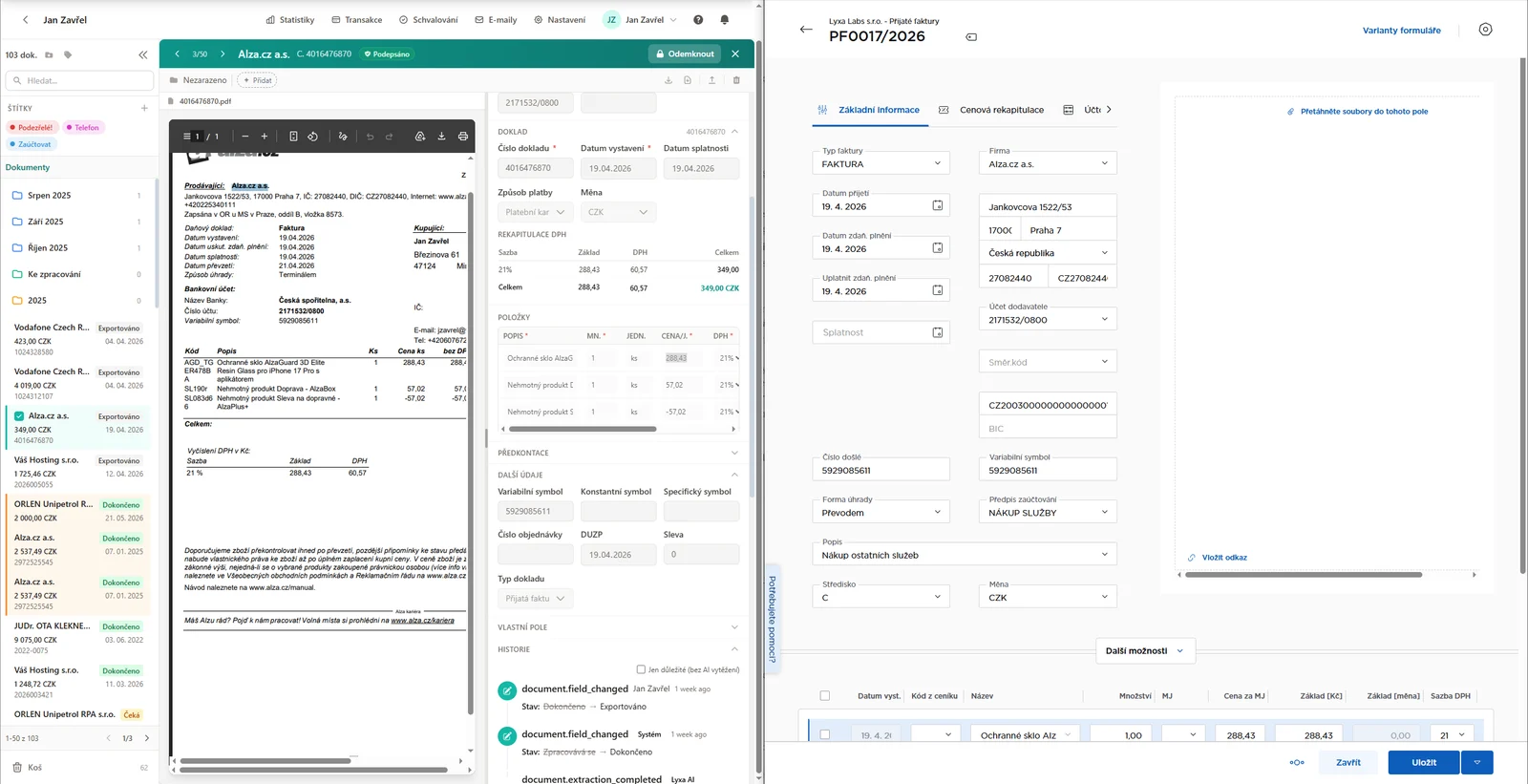Click the Popis field Nákup ostatních služeb
Screen dimensions: 1528x784
point(966,554)
